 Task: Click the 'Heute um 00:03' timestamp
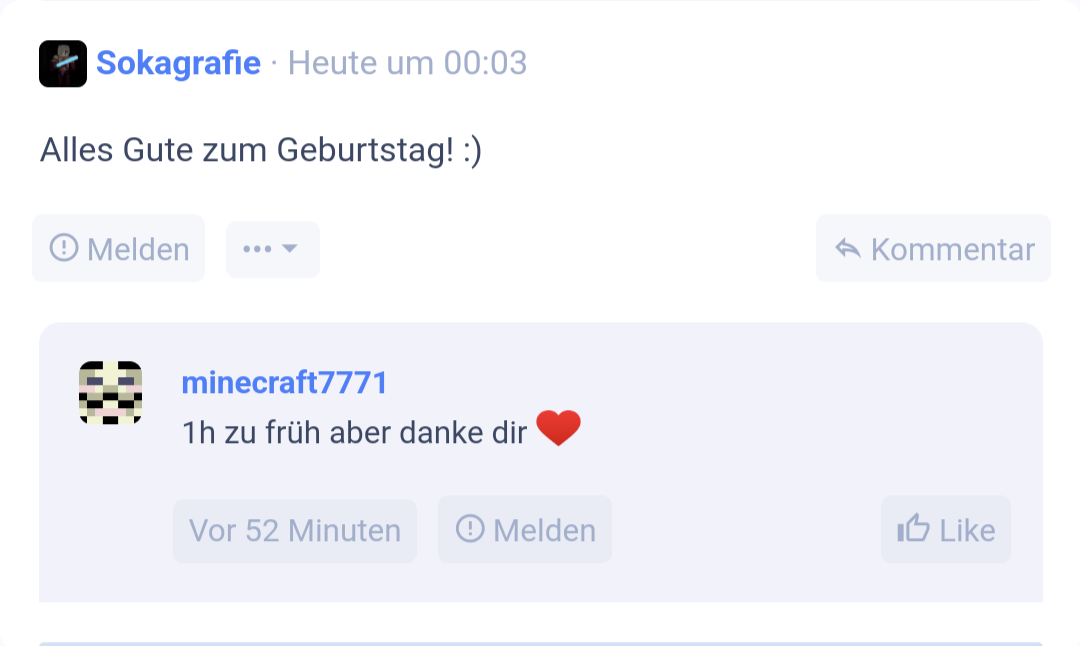[406, 62]
